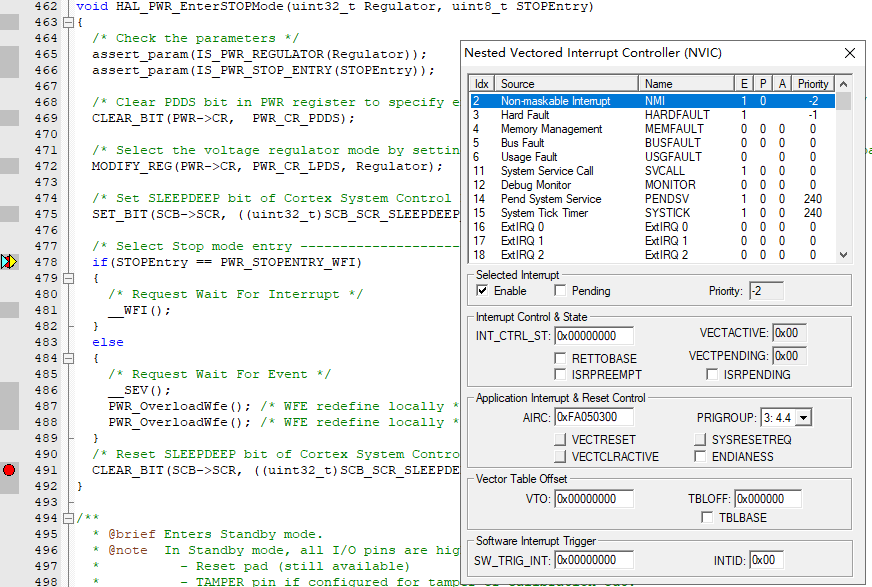The width and height of the screenshot is (872, 587).
Task: Click the A column header
Action: click(782, 83)
